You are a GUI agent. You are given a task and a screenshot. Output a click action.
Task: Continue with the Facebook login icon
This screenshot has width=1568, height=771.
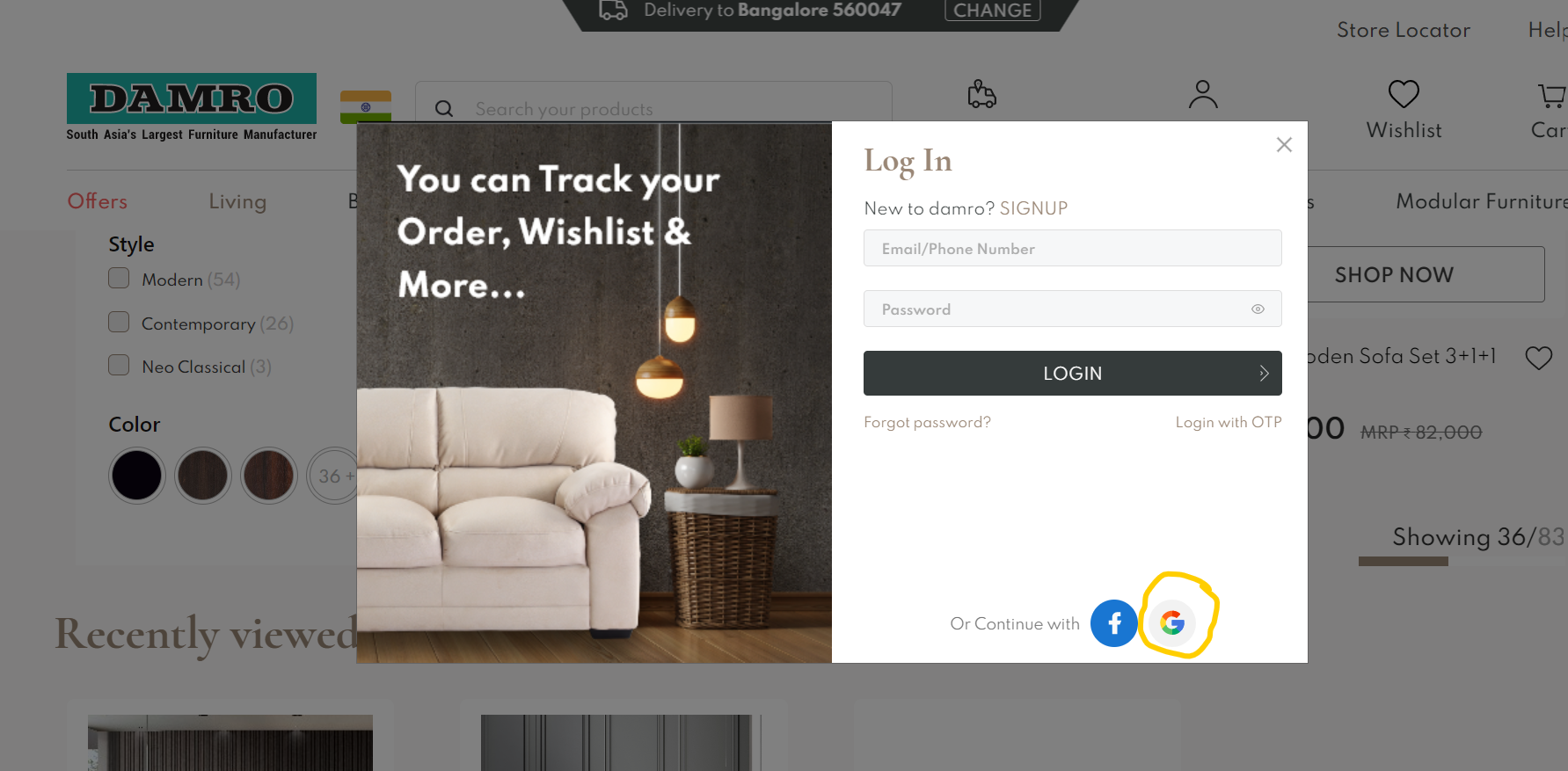pyautogui.click(x=1114, y=623)
